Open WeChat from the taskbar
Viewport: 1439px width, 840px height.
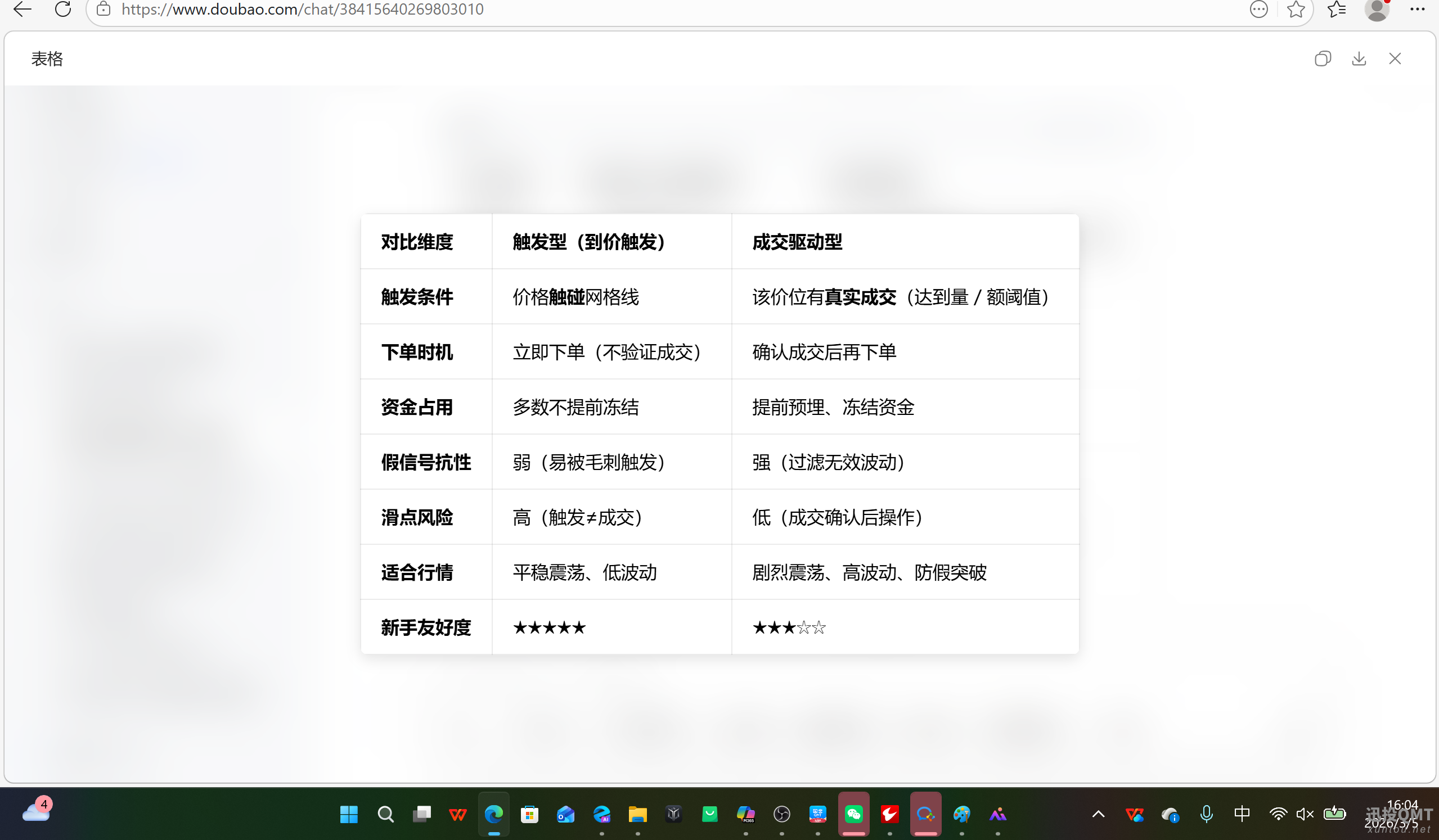pyautogui.click(x=854, y=814)
